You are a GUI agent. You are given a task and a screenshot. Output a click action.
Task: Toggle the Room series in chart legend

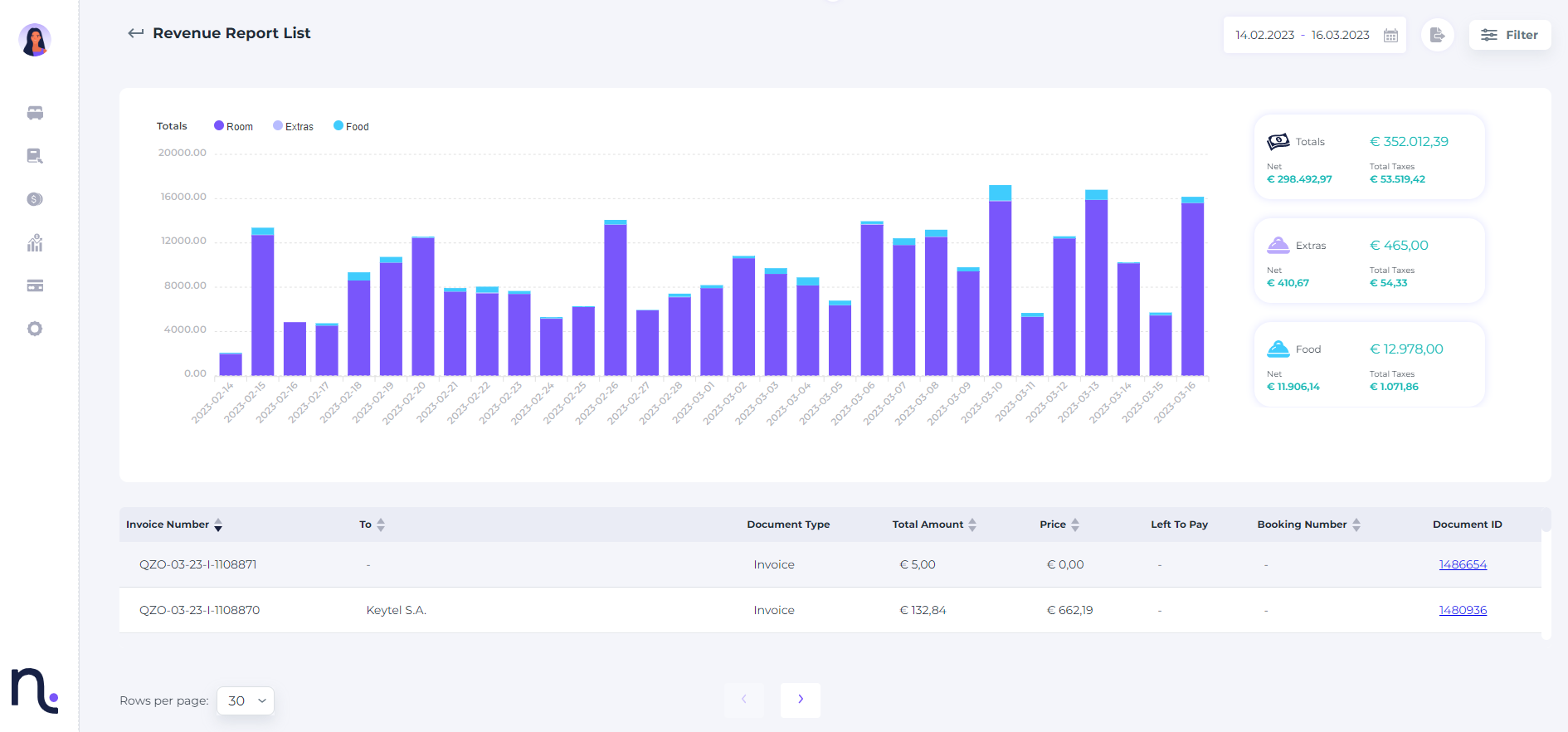pyautogui.click(x=233, y=126)
